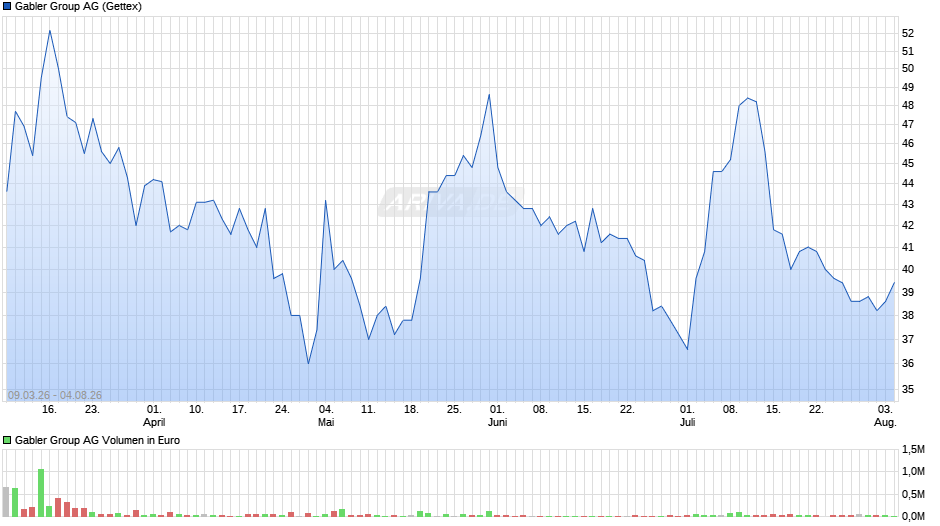Click the green legend square beside Volumen in Euro
940x526 pixels.
point(7,440)
